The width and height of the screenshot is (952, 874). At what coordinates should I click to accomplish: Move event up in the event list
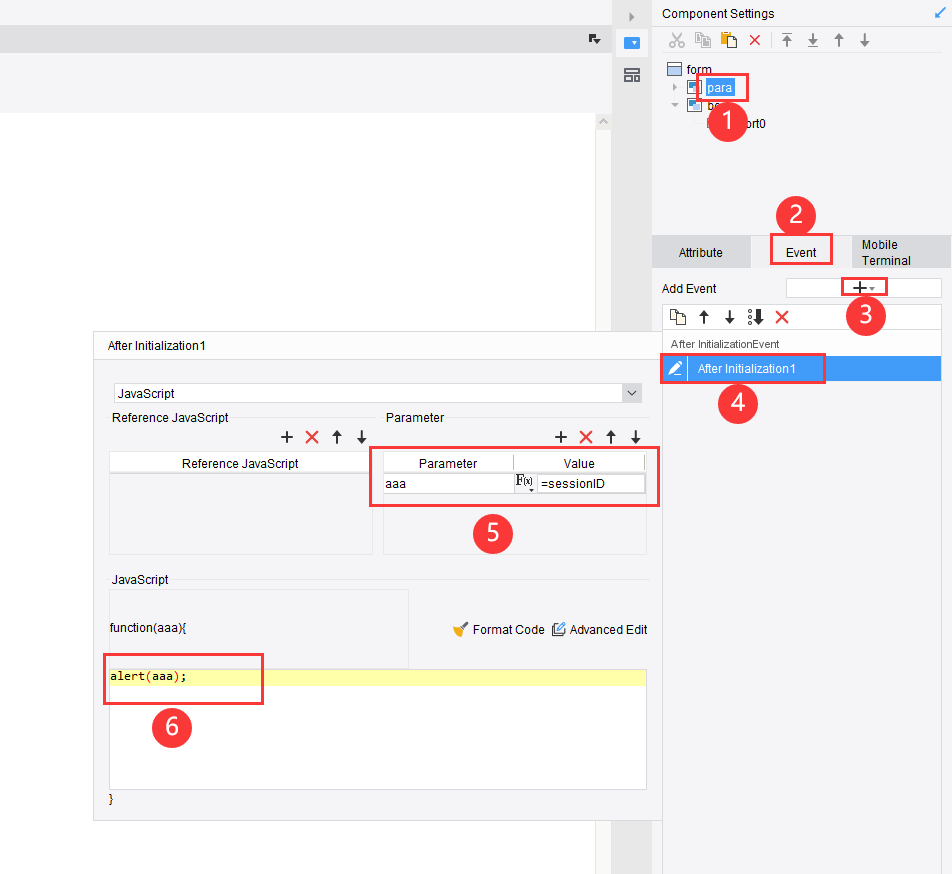tap(704, 317)
